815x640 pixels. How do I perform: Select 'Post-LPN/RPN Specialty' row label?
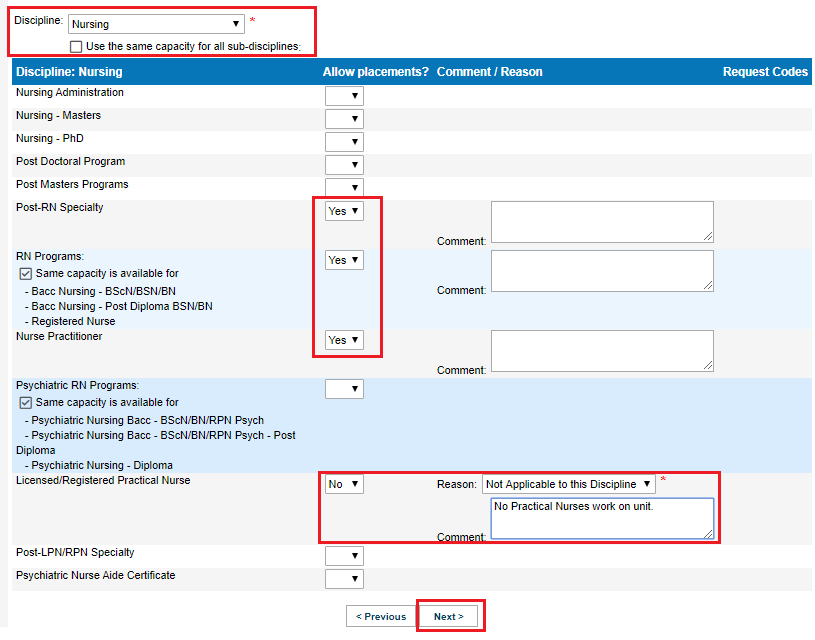coord(75,553)
